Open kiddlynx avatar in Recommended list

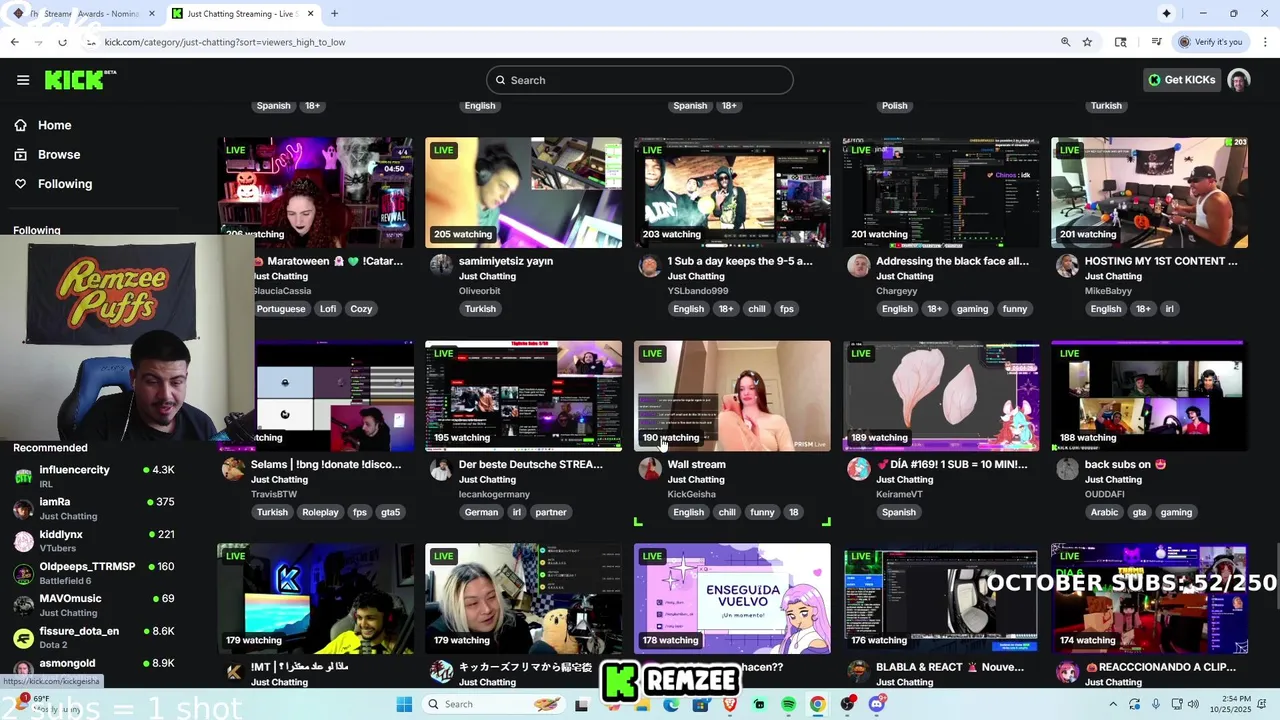tap(23, 541)
